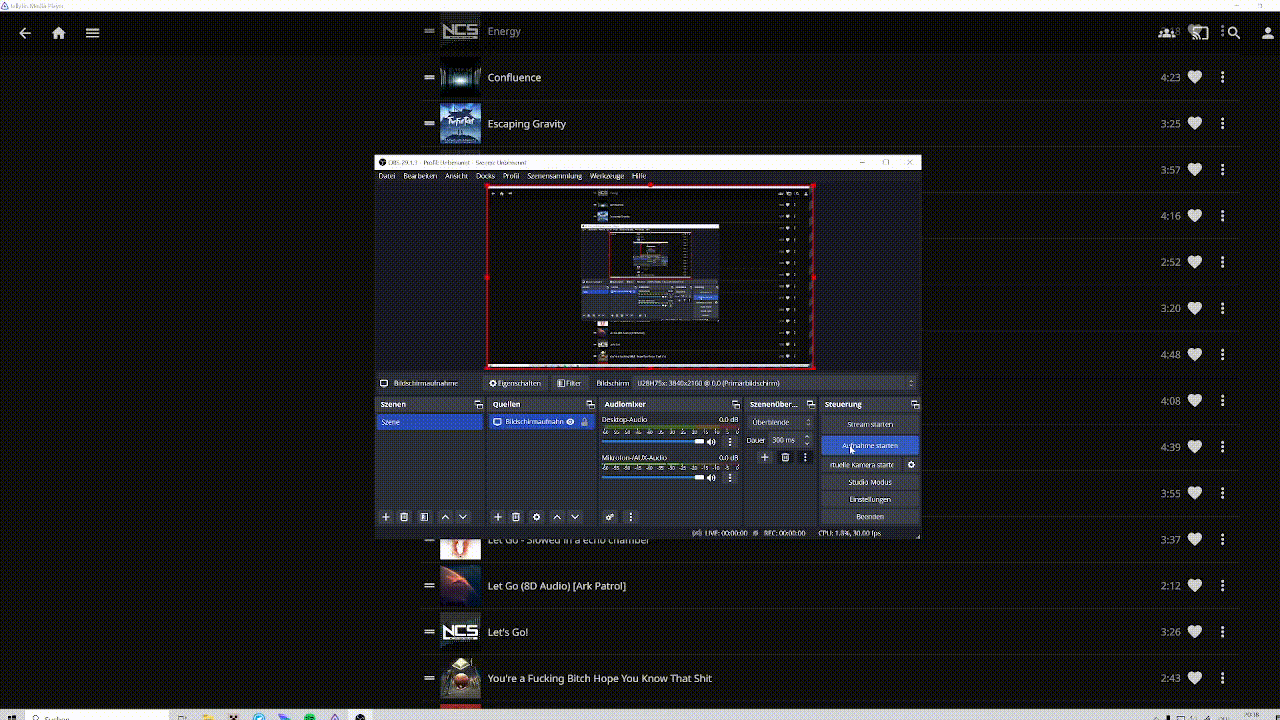This screenshot has height=720, width=1280.
Task: Toggle visibility eye of Bildschirmaufnahme source
Action: click(570, 422)
